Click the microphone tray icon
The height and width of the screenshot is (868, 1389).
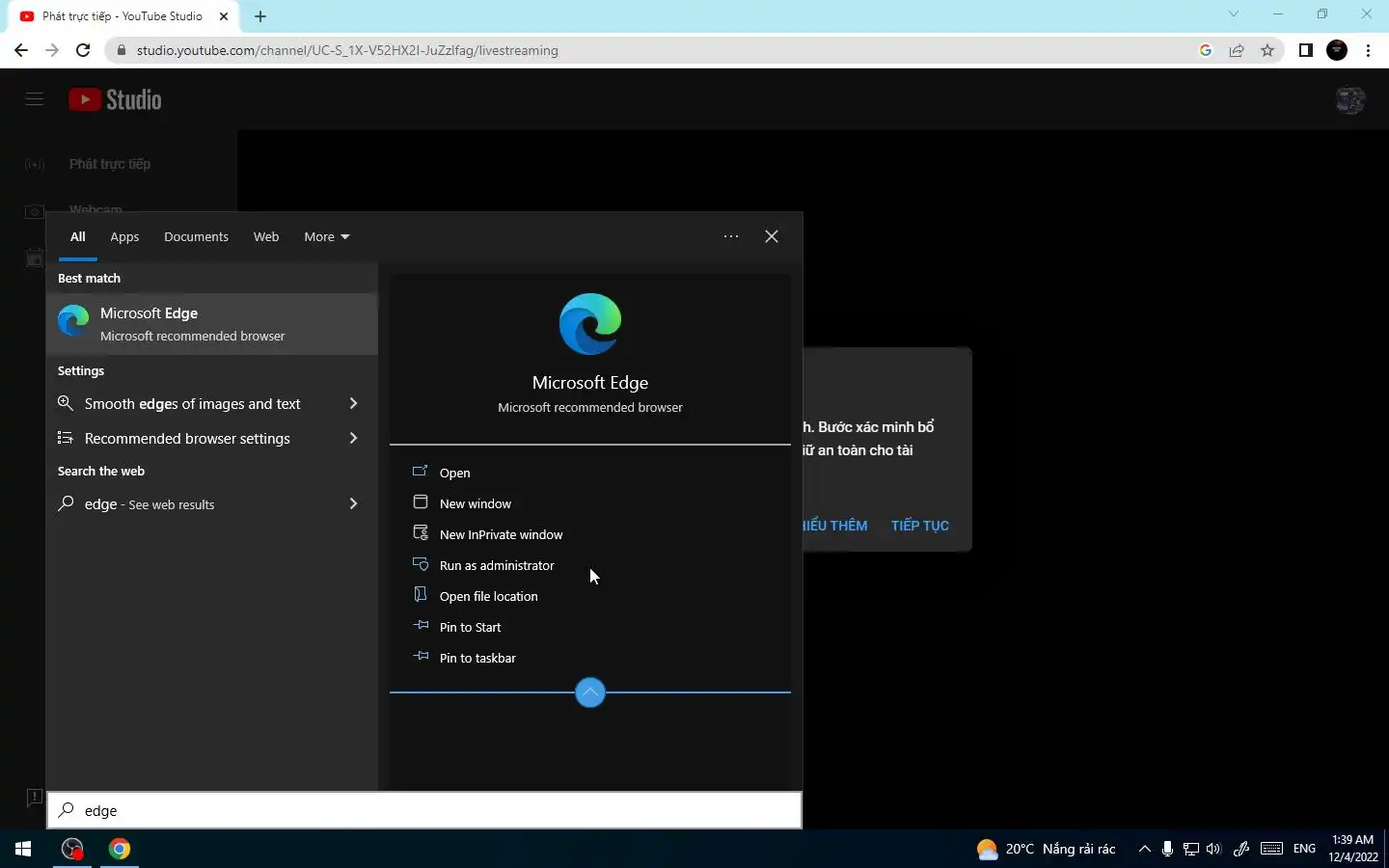point(1167,849)
